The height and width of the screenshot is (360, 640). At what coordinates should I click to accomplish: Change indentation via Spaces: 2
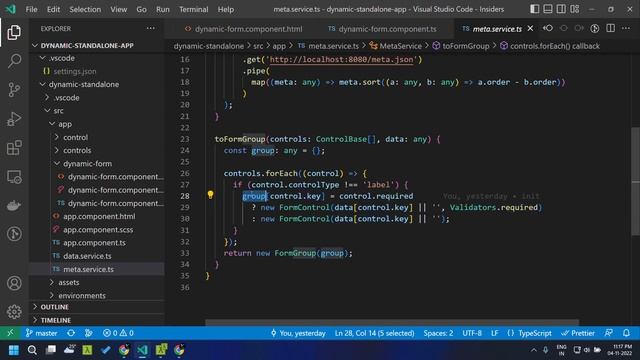pyautogui.click(x=438, y=333)
